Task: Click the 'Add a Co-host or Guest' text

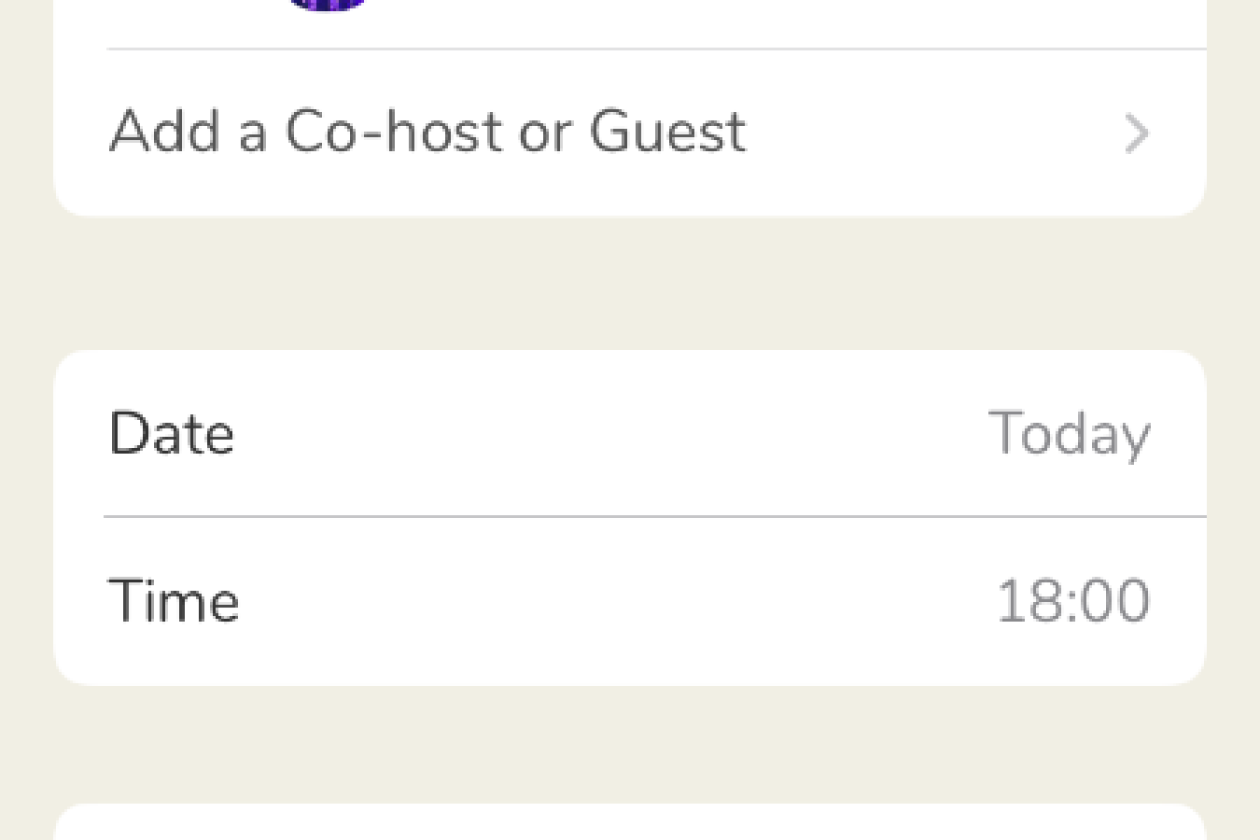Action: coord(427,132)
